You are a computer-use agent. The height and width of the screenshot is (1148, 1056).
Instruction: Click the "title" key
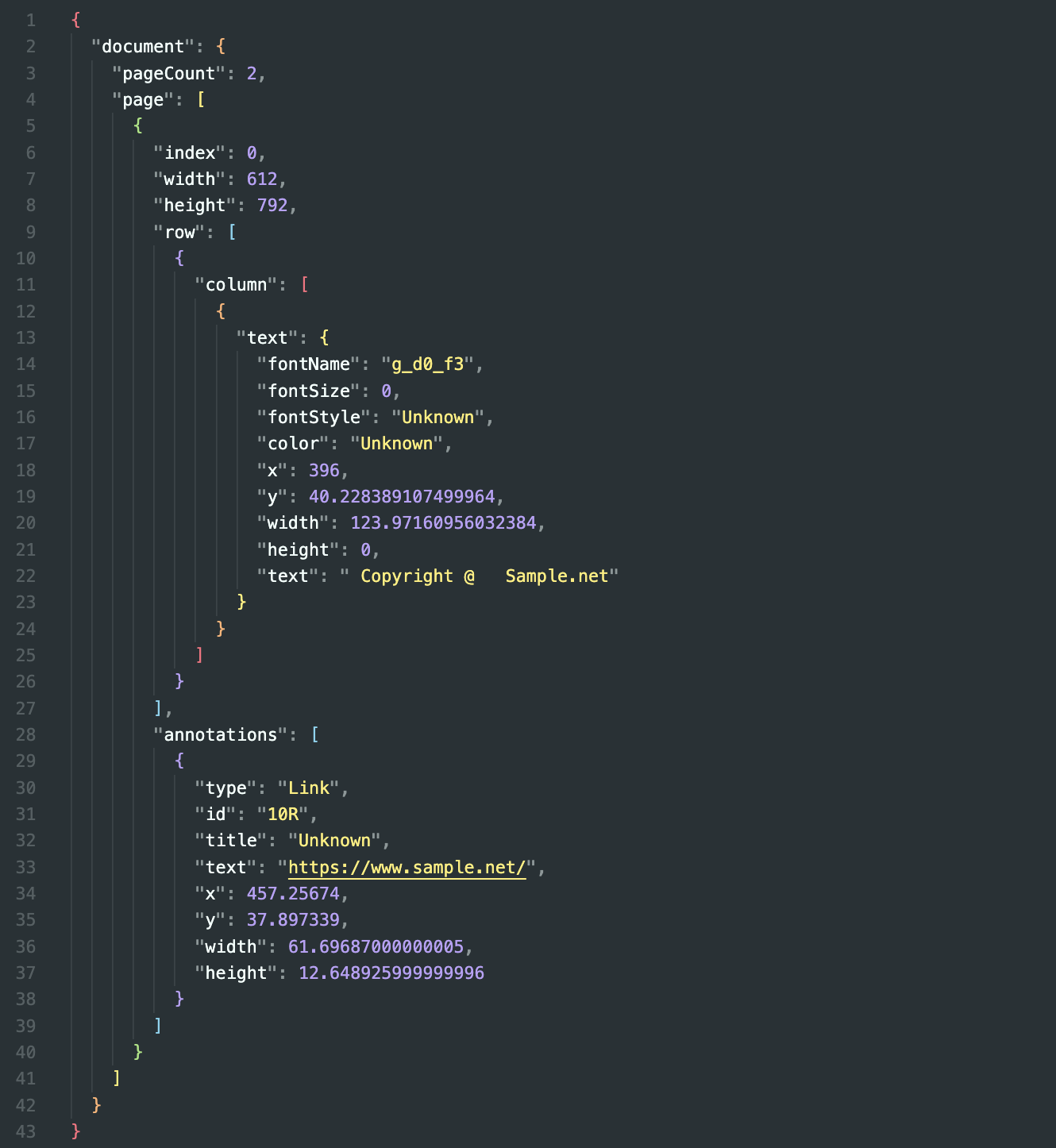pos(231,840)
